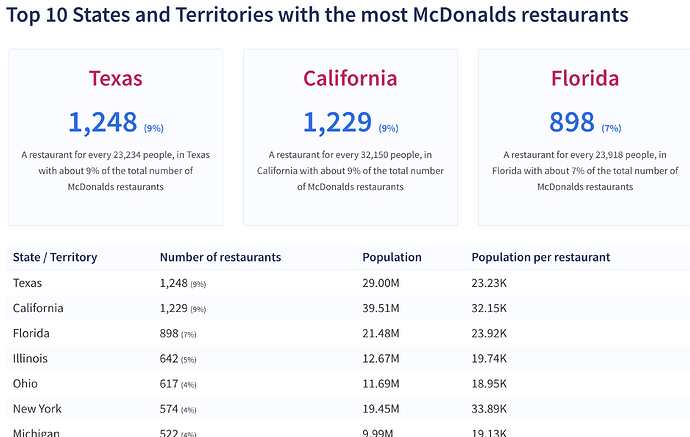This screenshot has width=690, height=437.
Task: Click the Ohio population value 11.69M
Action: [x=381, y=383]
